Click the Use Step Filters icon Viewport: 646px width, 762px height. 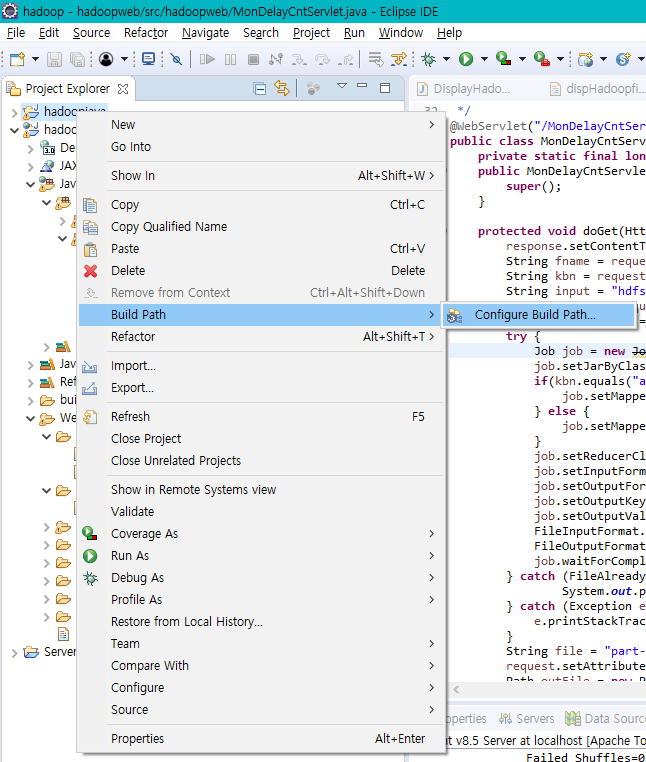point(399,59)
